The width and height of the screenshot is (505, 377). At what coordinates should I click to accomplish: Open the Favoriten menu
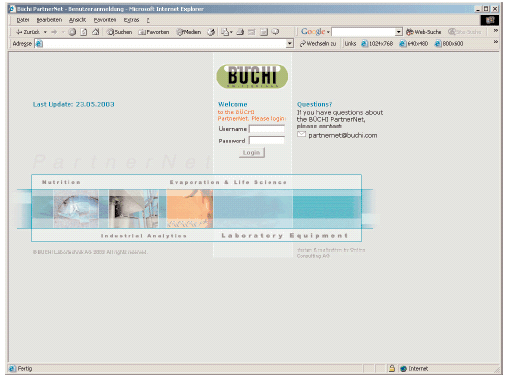(105, 20)
